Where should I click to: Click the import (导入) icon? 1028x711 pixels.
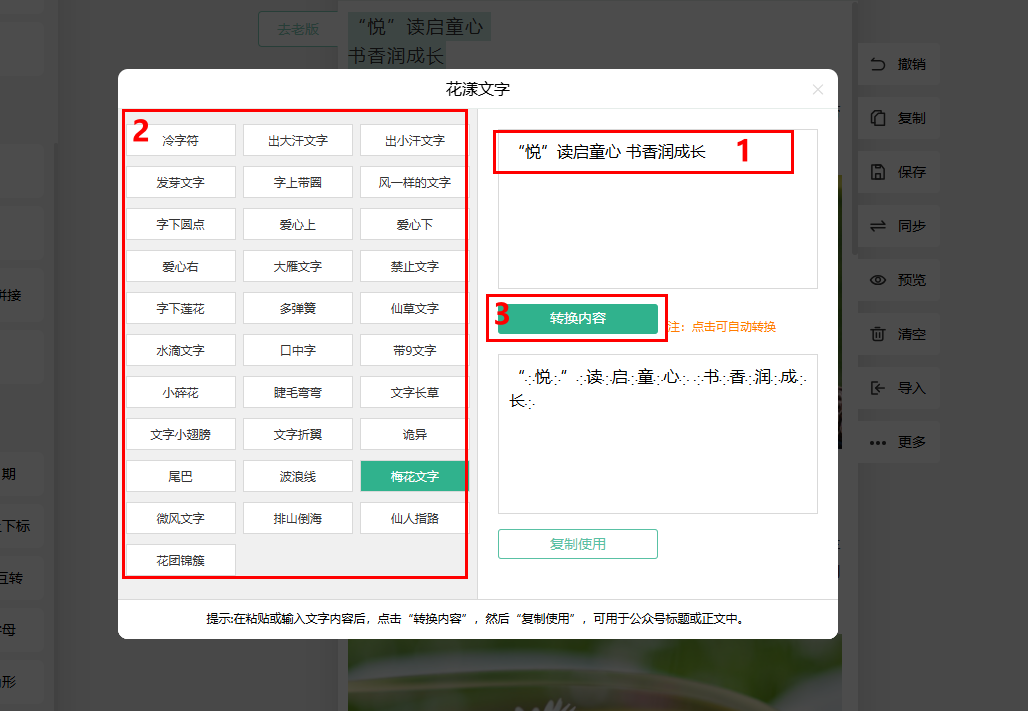[878, 388]
